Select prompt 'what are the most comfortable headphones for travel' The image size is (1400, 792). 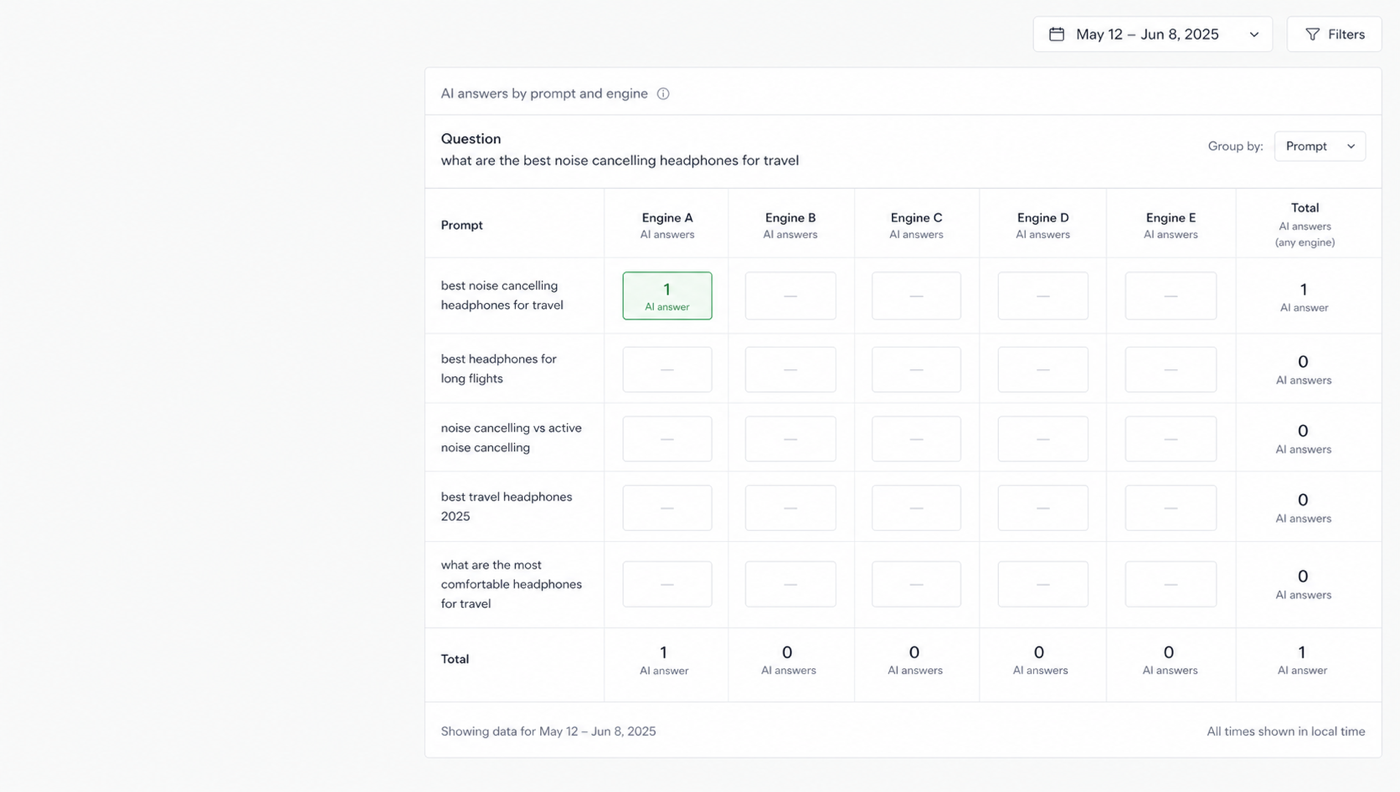click(511, 584)
